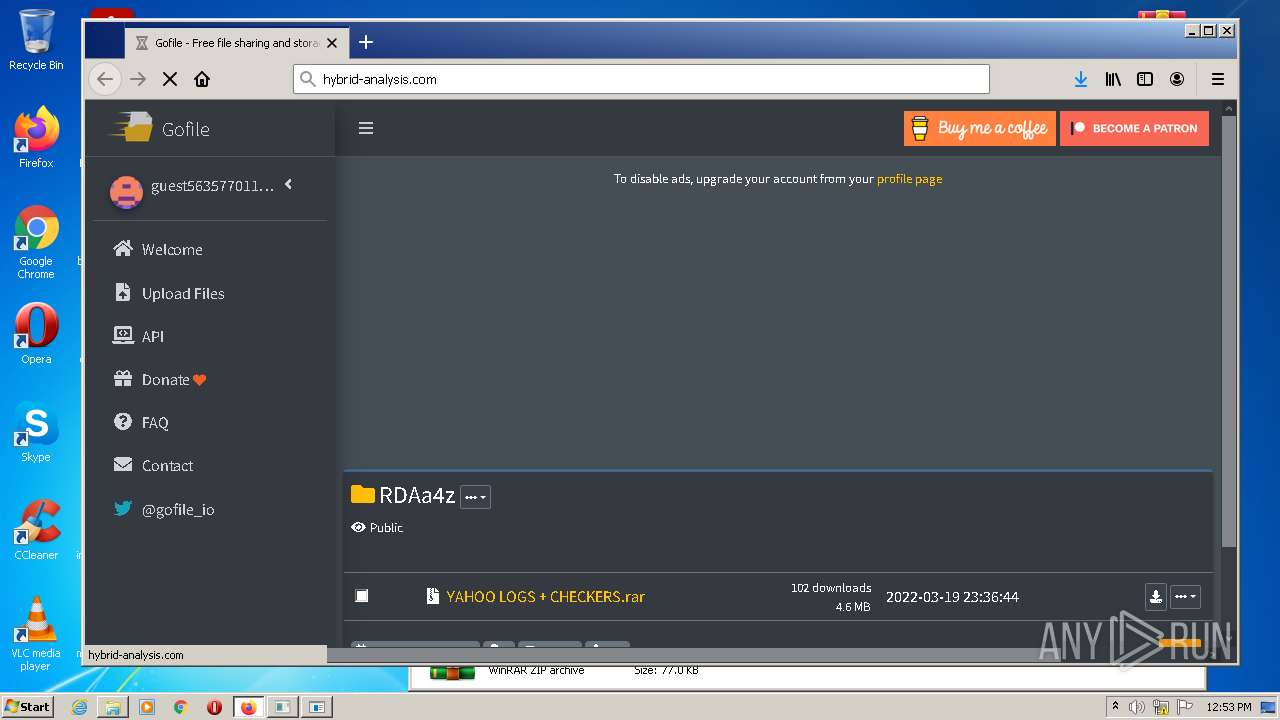Download the YAHOO LOGS + CHECKERS.rar file
Image resolution: width=1280 pixels, height=720 pixels.
point(1156,597)
